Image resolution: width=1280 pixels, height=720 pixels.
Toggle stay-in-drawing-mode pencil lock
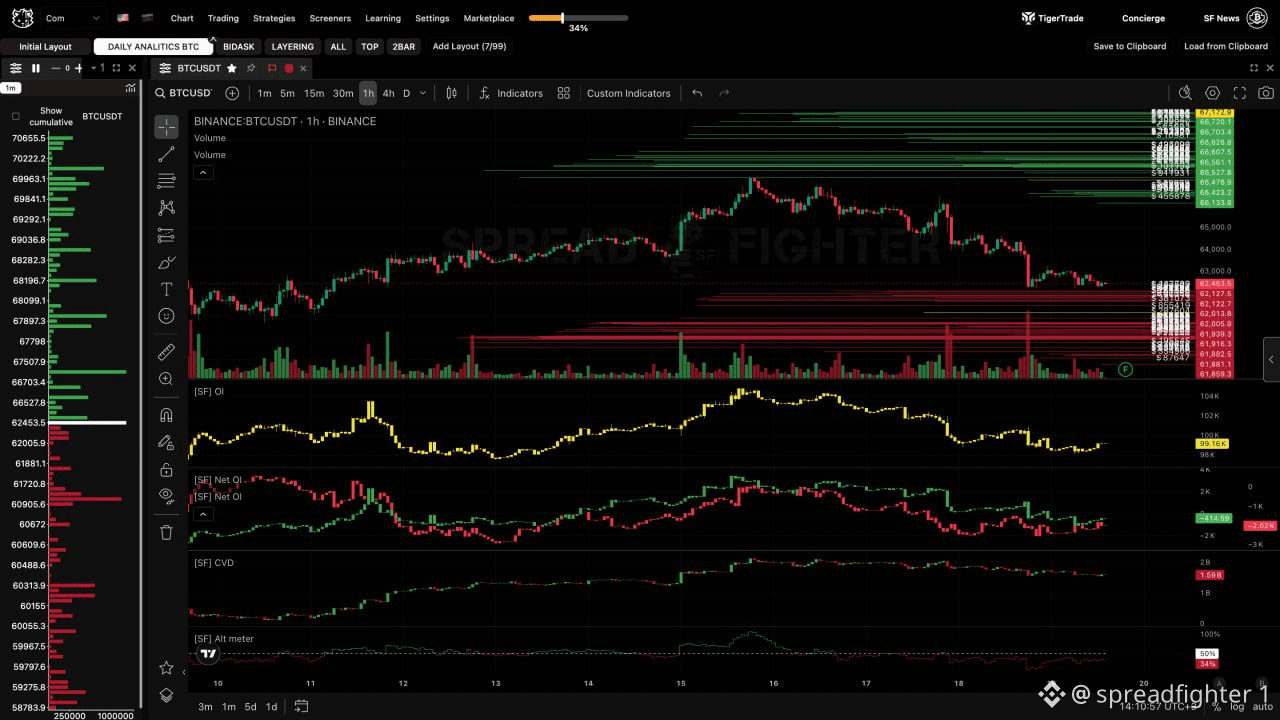pos(166,442)
